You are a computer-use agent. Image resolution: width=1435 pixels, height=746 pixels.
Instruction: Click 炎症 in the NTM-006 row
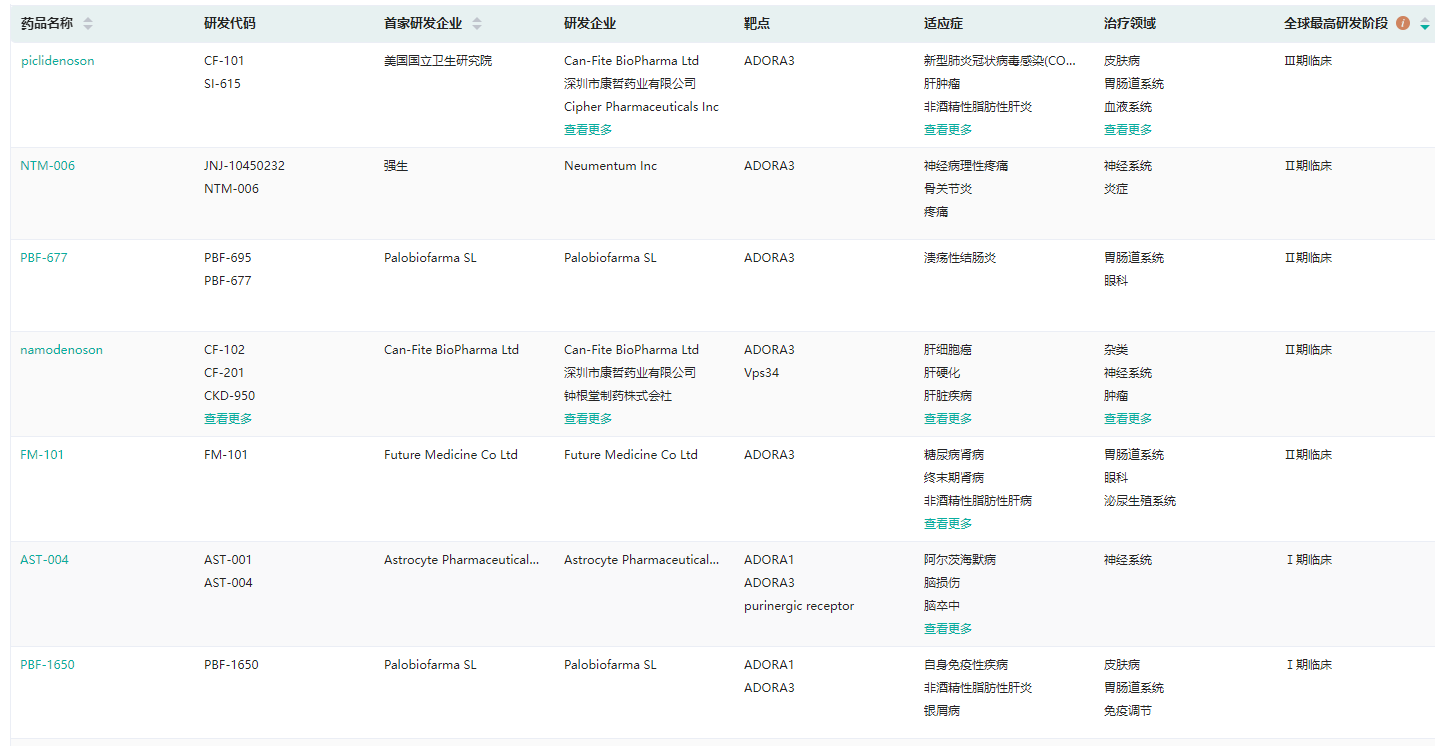1116,189
